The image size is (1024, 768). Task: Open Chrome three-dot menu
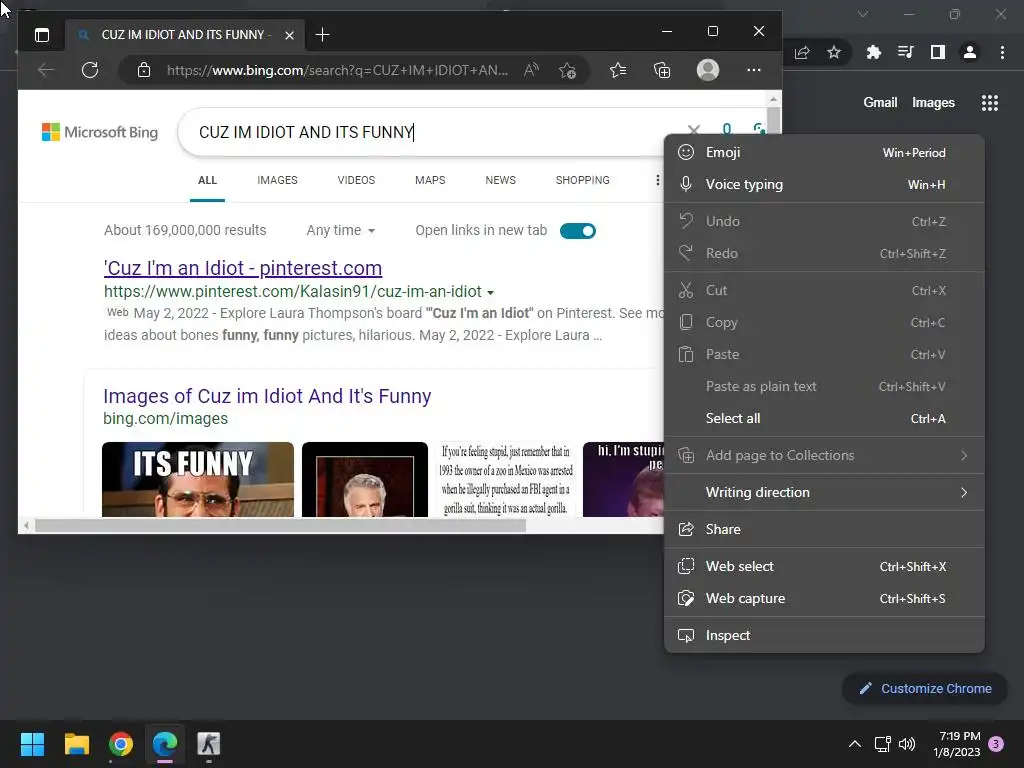(x=1002, y=52)
